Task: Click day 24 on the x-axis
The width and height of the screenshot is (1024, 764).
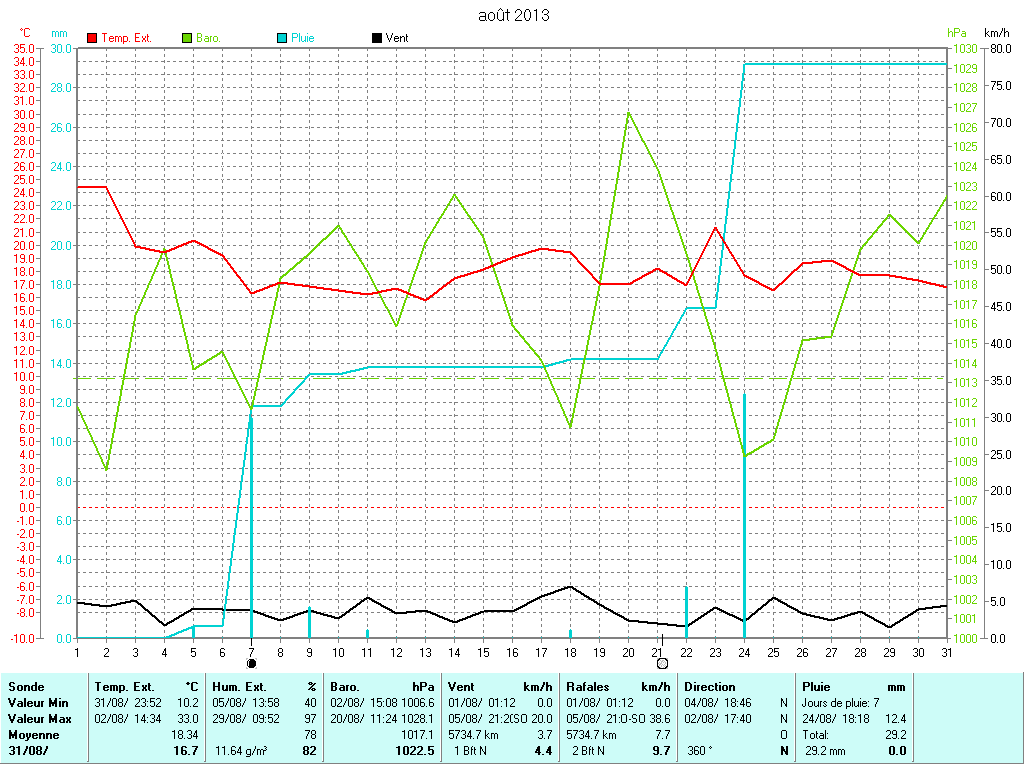Action: [745, 652]
